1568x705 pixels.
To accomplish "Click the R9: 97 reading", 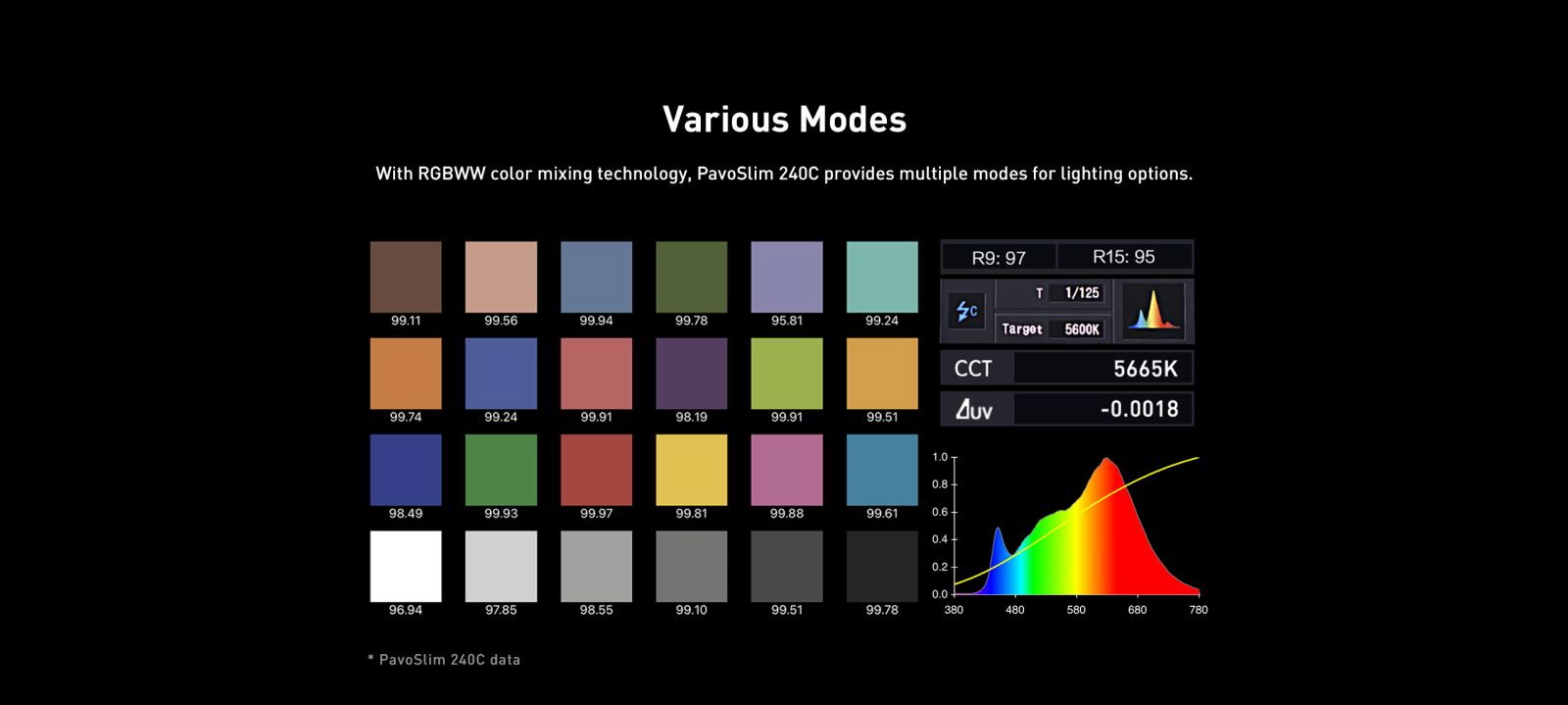I will 999,258.
